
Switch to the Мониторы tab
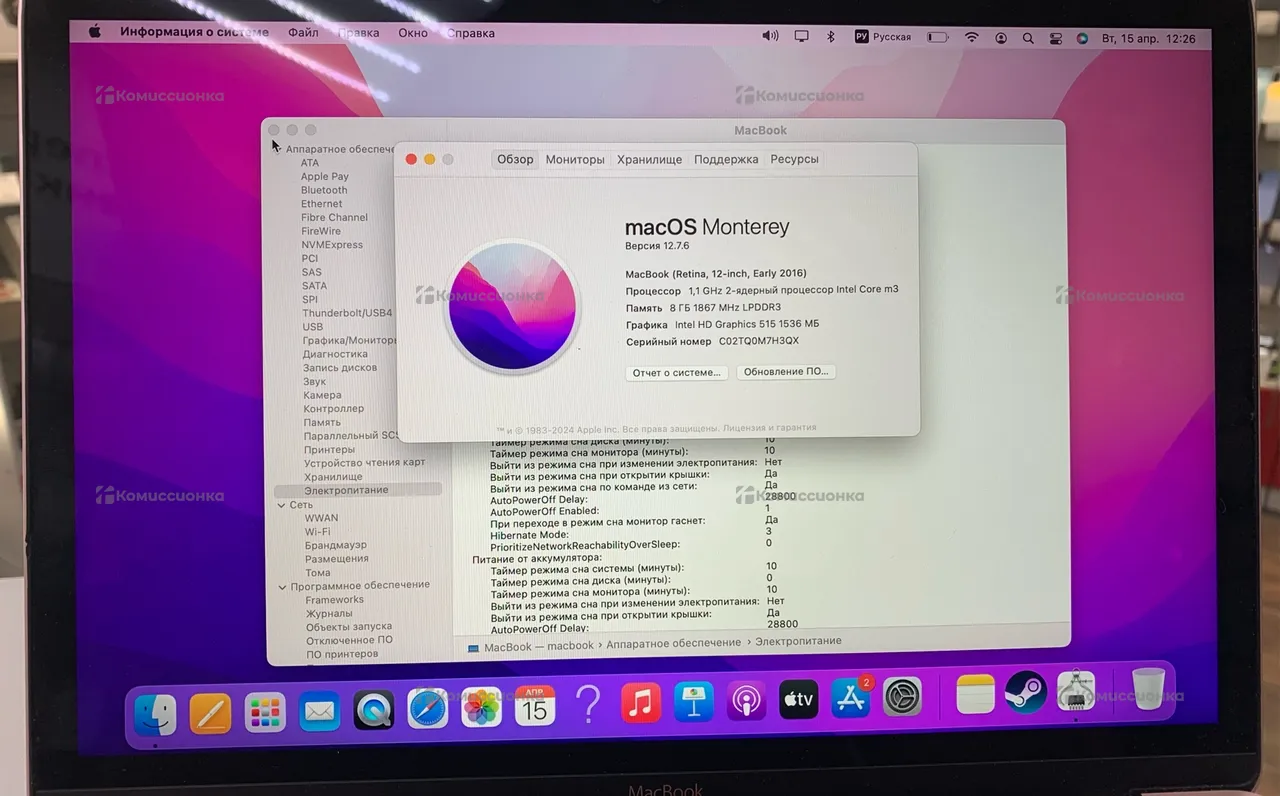575,159
